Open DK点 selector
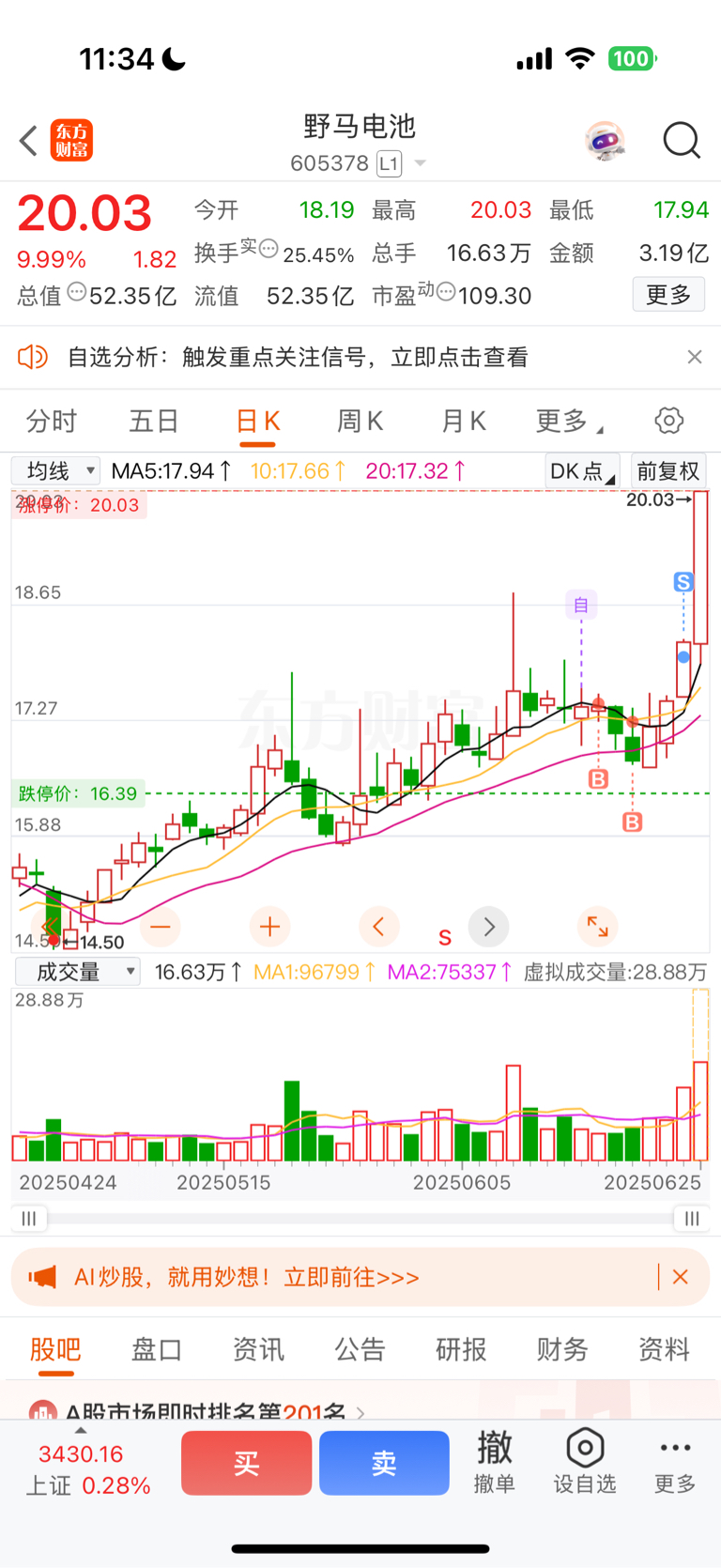This screenshot has width=721, height=1568. click(582, 470)
